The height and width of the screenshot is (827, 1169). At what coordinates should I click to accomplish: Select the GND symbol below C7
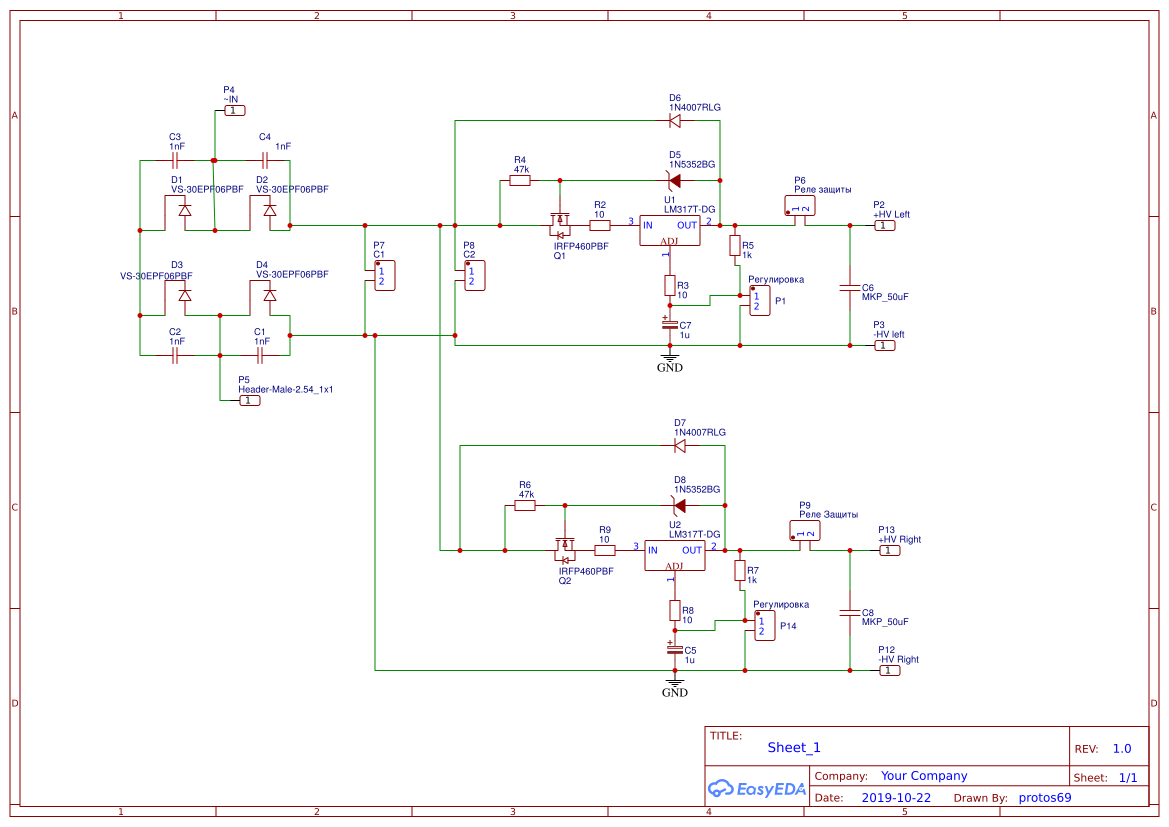[x=670, y=360]
